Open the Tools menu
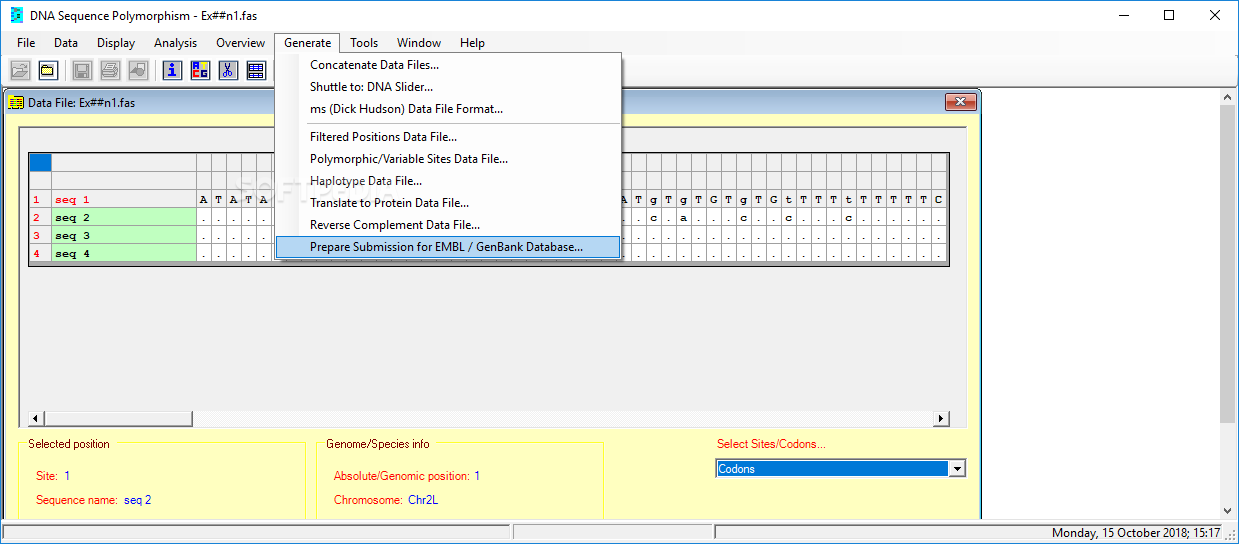1239x544 pixels. pyautogui.click(x=364, y=43)
